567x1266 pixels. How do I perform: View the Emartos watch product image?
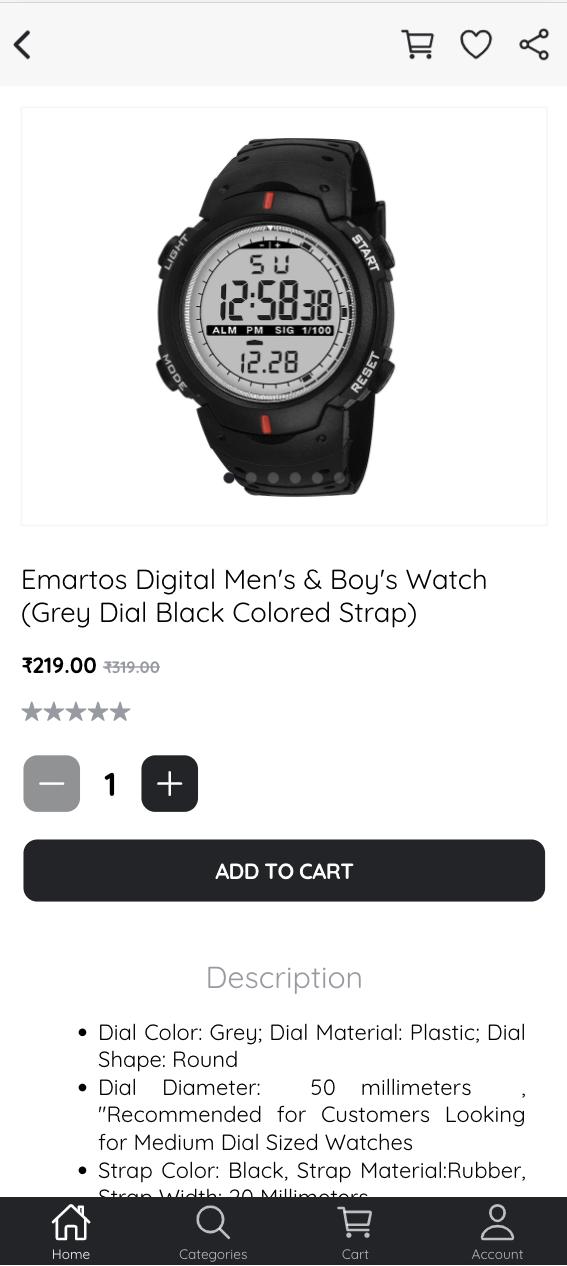(284, 316)
